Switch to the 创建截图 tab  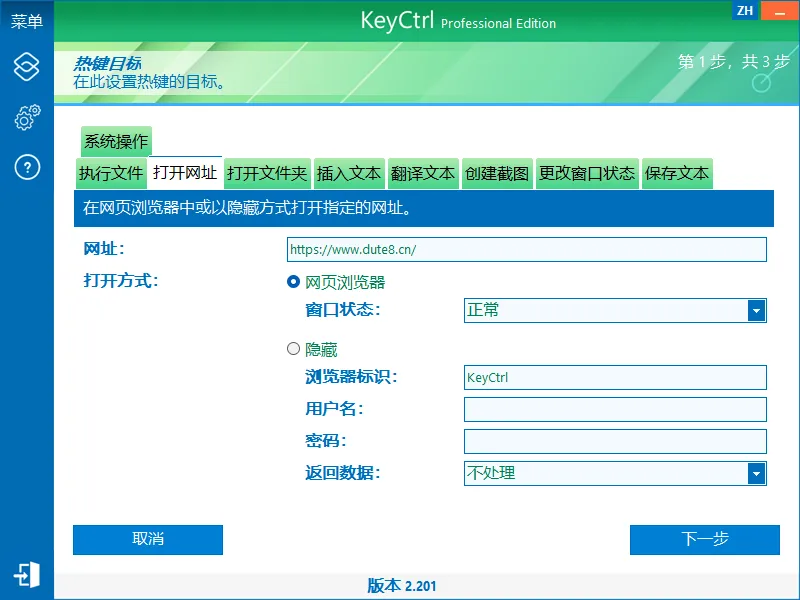[x=497, y=173]
